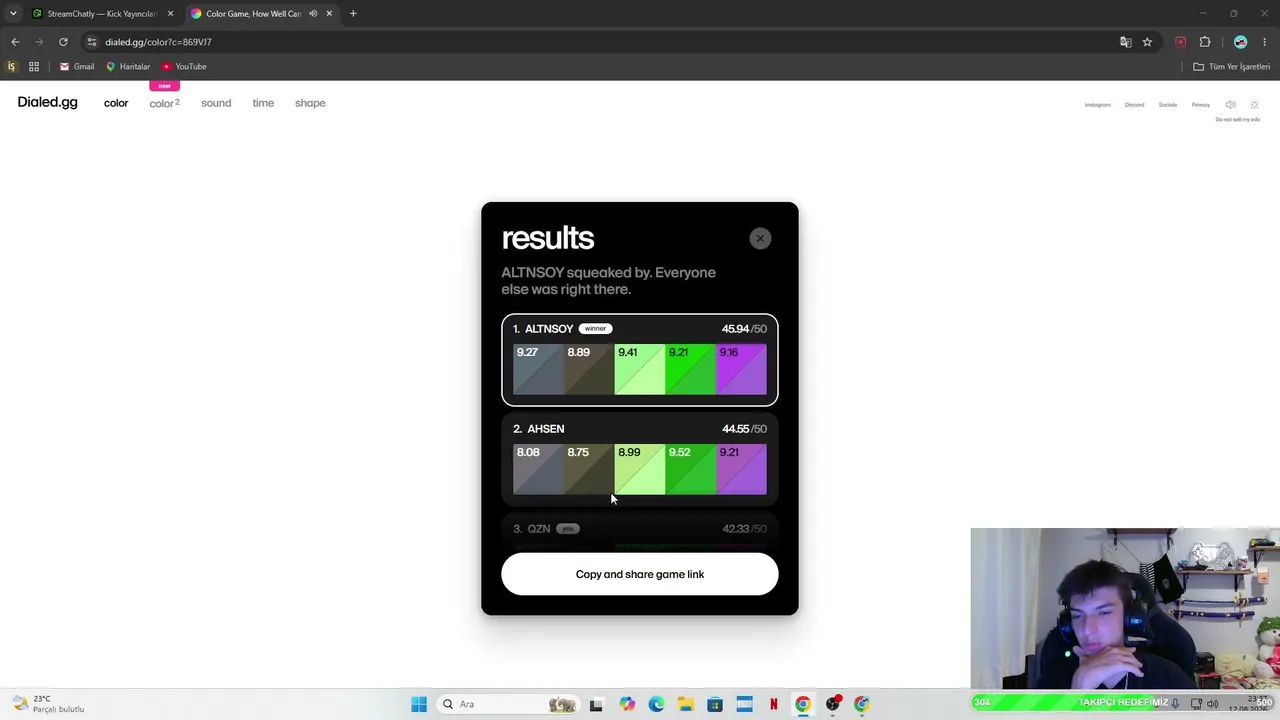Open File Explorer from the taskbar
Screen dimensions: 1280x720
pos(686,704)
